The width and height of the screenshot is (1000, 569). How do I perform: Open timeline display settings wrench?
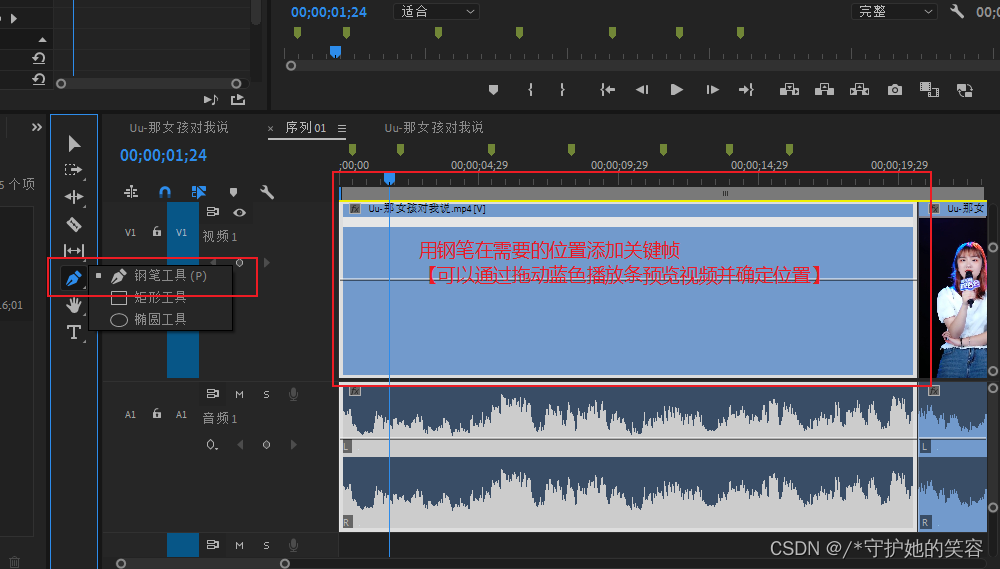pyautogui.click(x=267, y=192)
